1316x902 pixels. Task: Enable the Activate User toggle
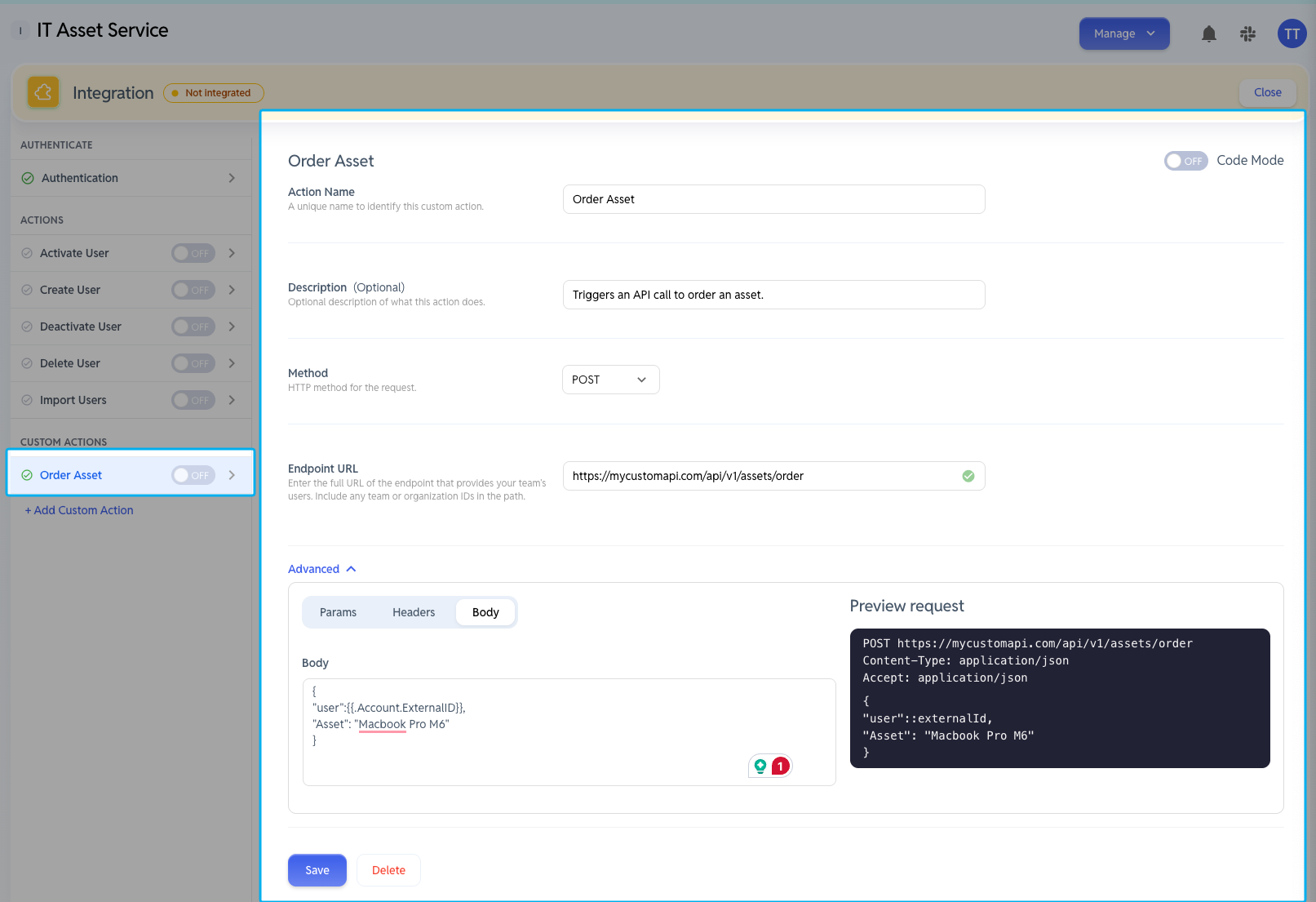tap(193, 253)
